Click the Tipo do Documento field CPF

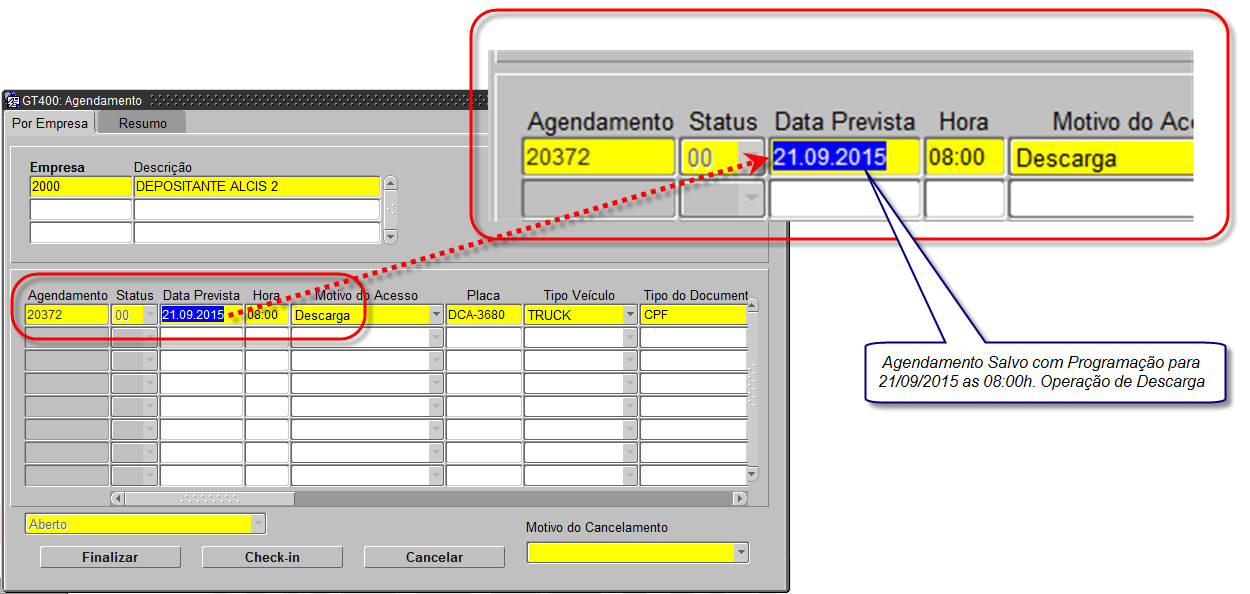point(694,315)
